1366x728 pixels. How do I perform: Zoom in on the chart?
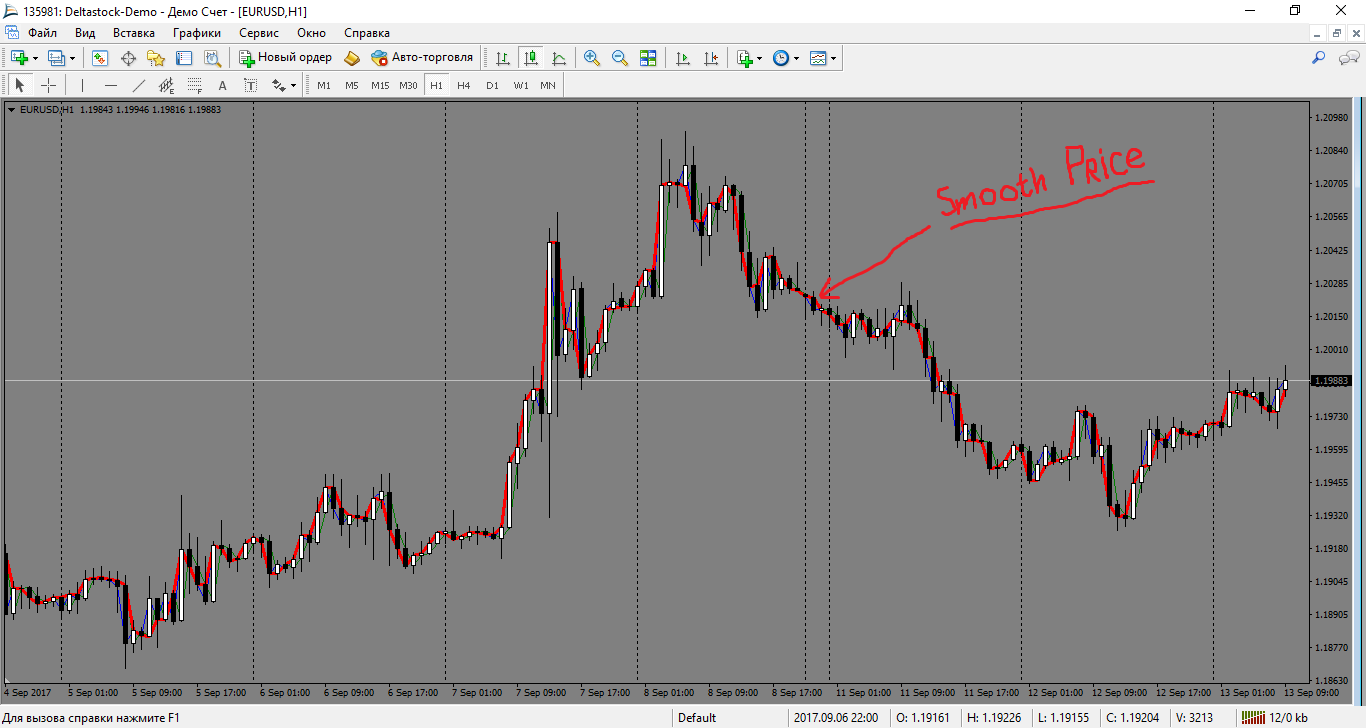tap(592, 58)
